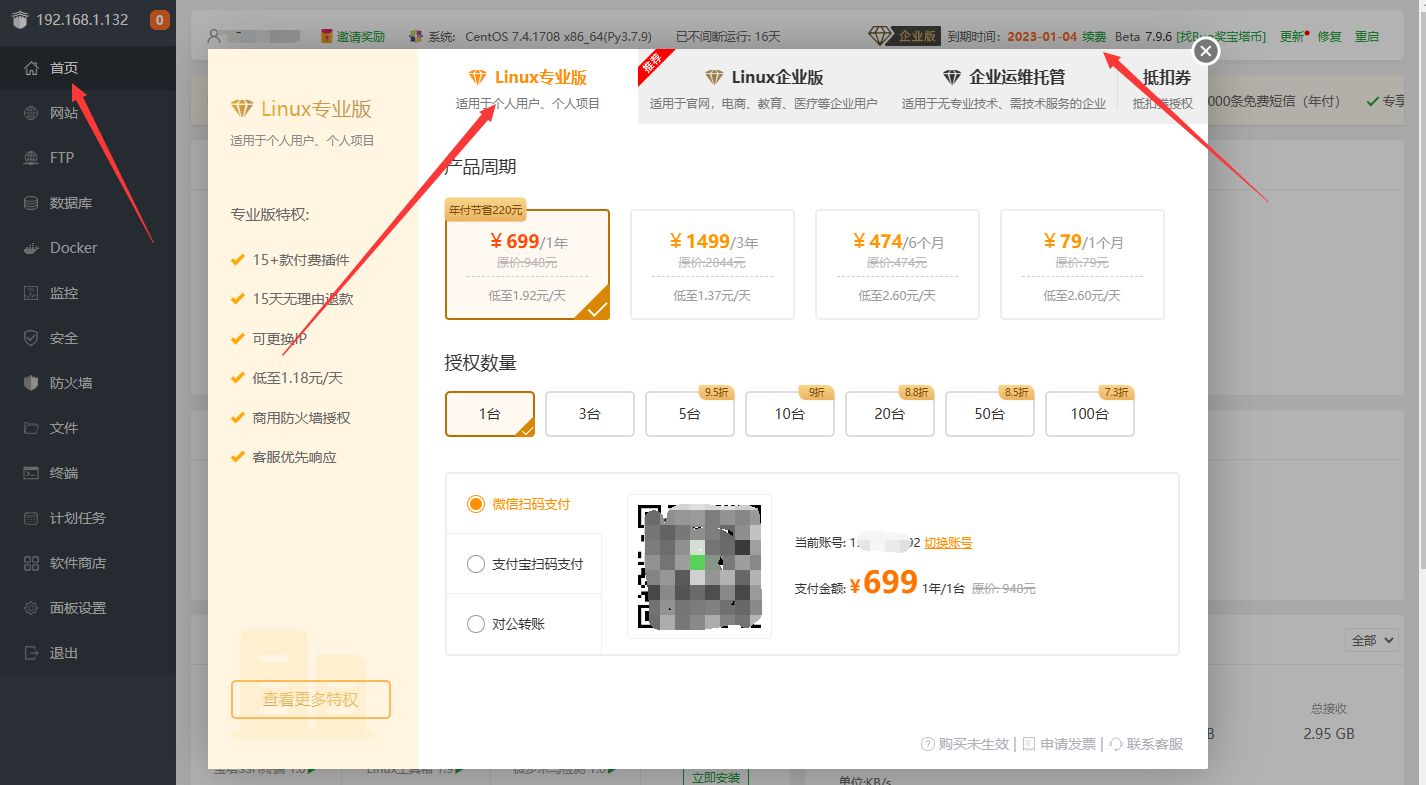Viewport: 1426px width, 785px height.
Task: Click the 邀请奖励 gift icon
Action: pos(326,36)
